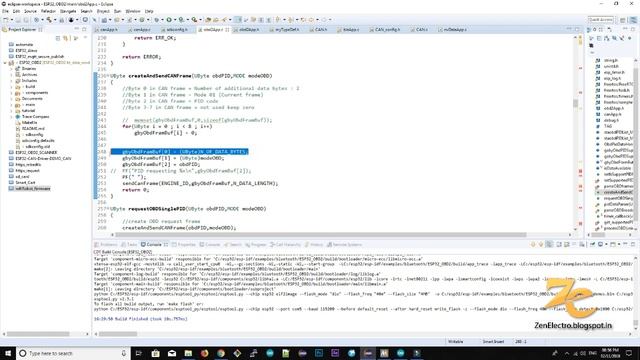
Task: Click the green Run toolbar icon
Action: coord(169,20)
